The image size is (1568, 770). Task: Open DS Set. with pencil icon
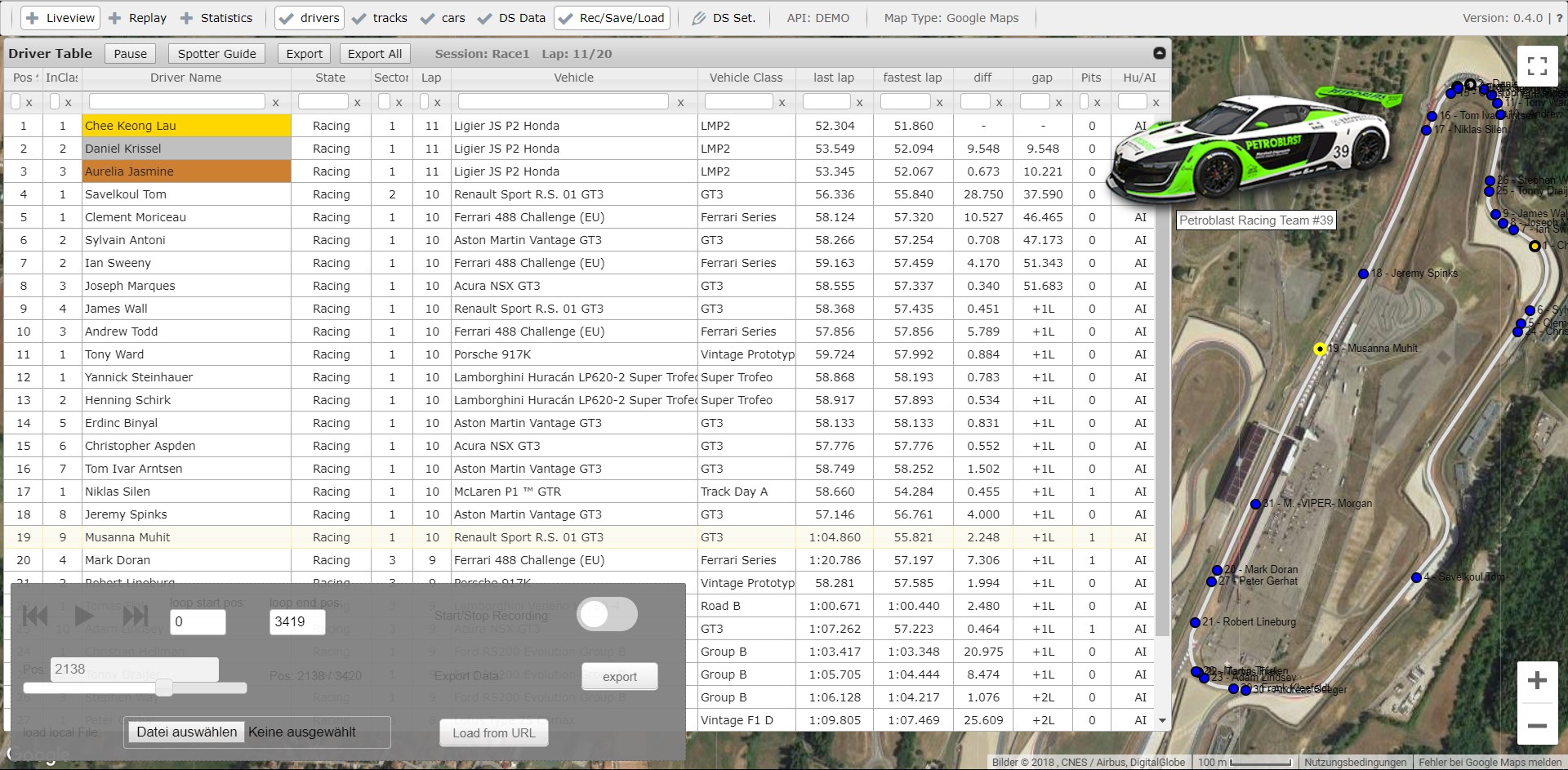pos(724,18)
